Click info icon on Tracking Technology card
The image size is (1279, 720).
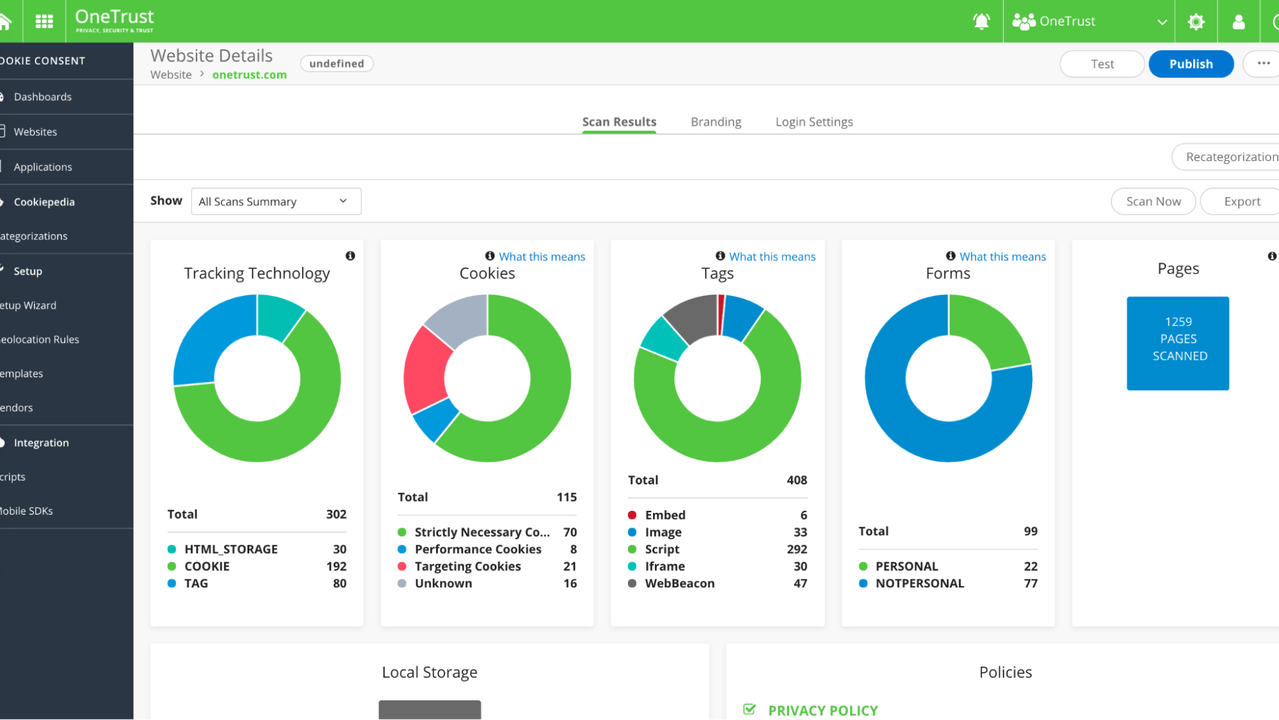[350, 256]
